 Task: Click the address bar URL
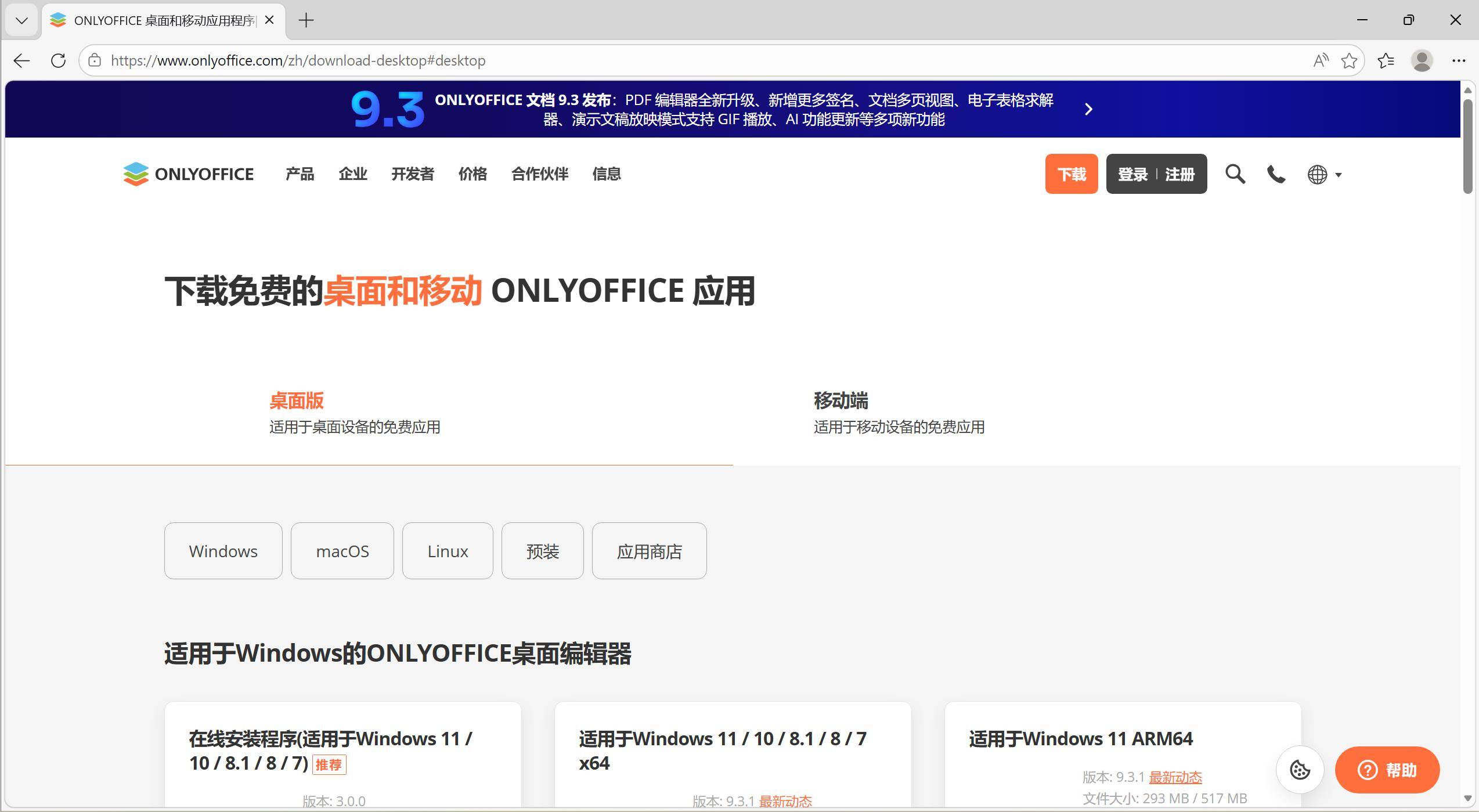[x=298, y=60]
